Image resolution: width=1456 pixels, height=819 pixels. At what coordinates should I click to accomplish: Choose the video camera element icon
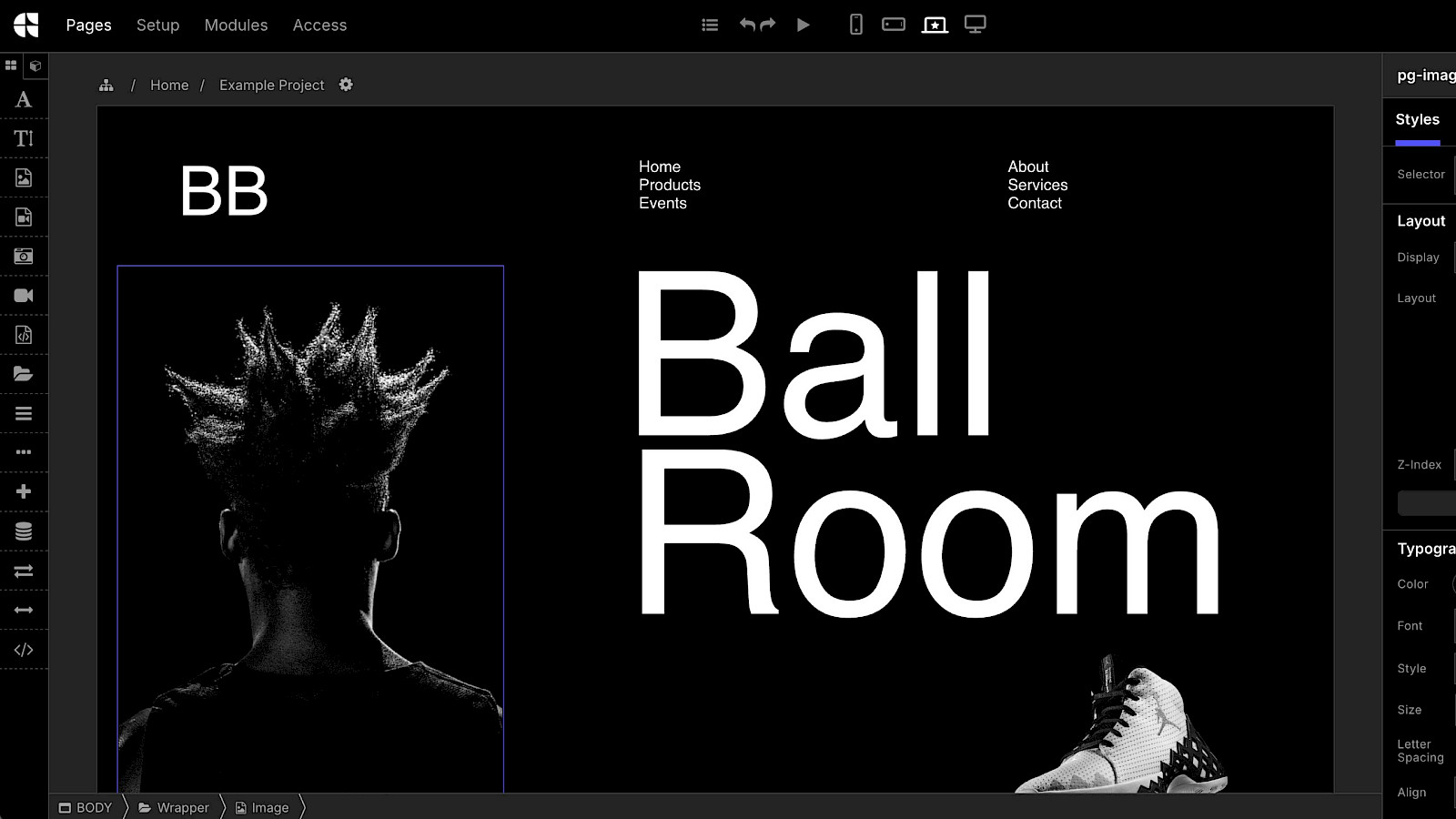(x=24, y=296)
